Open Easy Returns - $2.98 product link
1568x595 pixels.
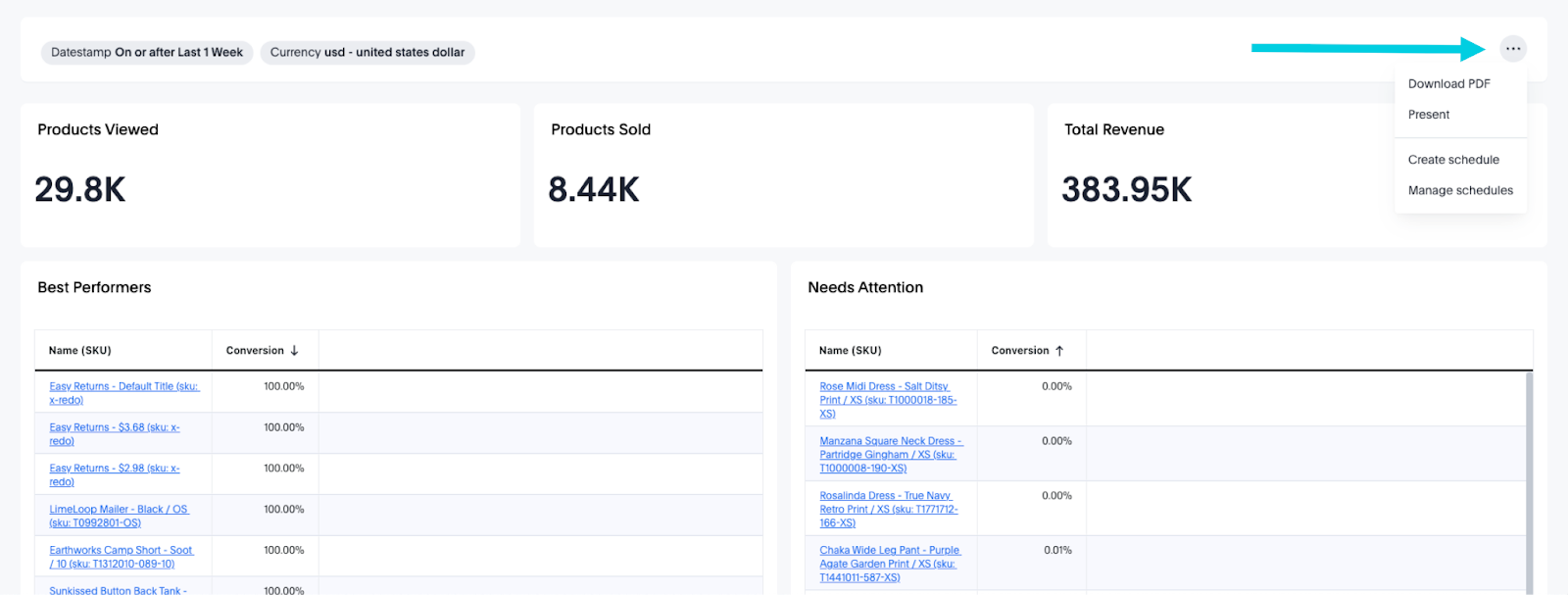(x=114, y=470)
